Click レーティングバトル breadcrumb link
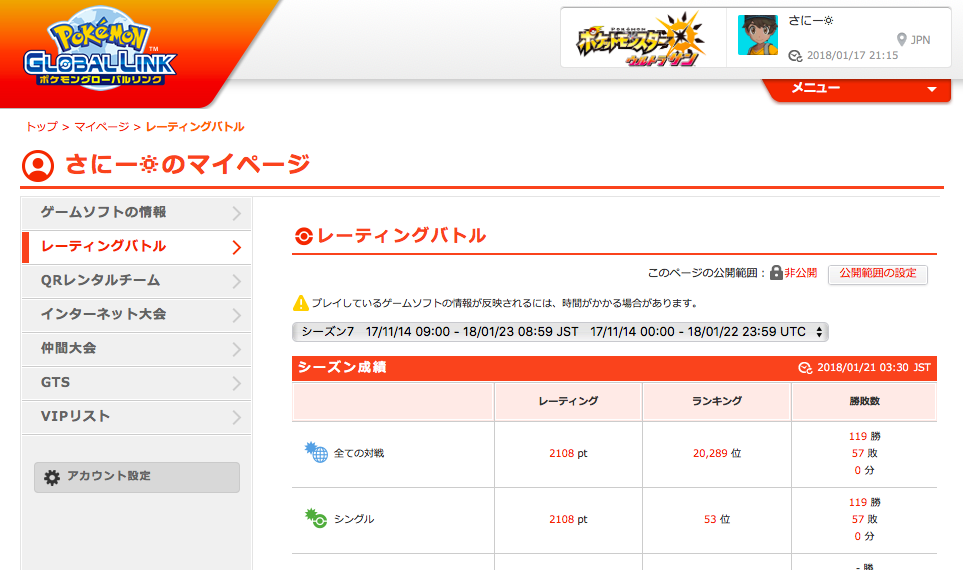 click(x=195, y=127)
